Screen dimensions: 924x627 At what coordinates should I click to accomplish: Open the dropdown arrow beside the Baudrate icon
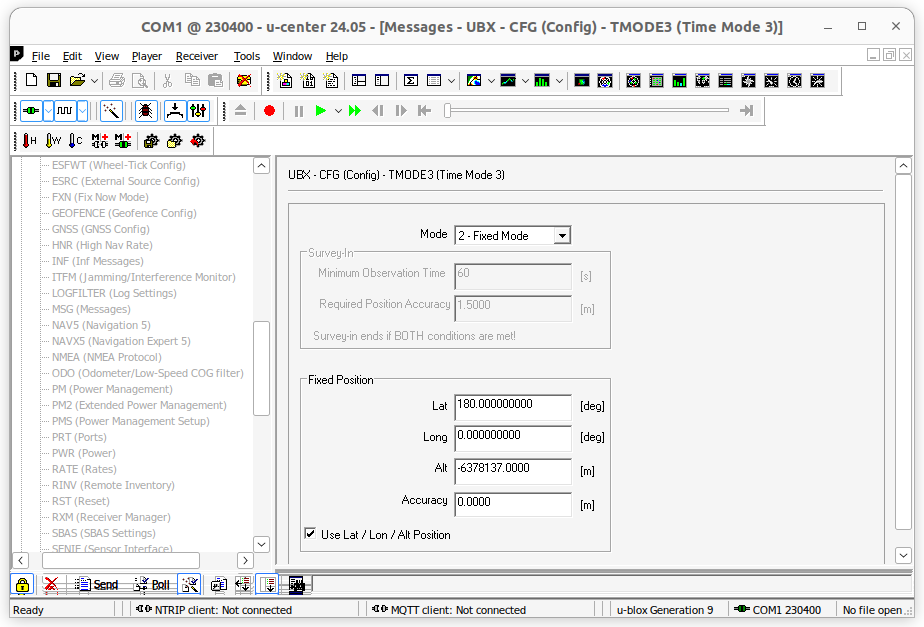pos(82,110)
